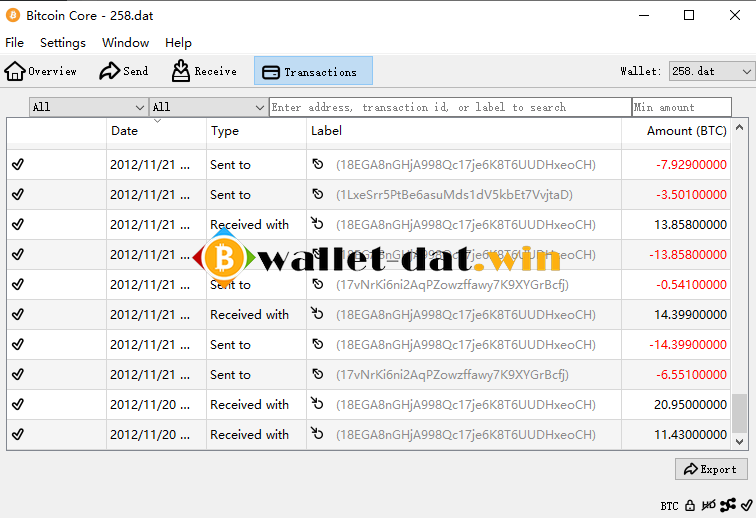Click the confirmed checkmark on the -13.85800000 row

(x=18, y=254)
